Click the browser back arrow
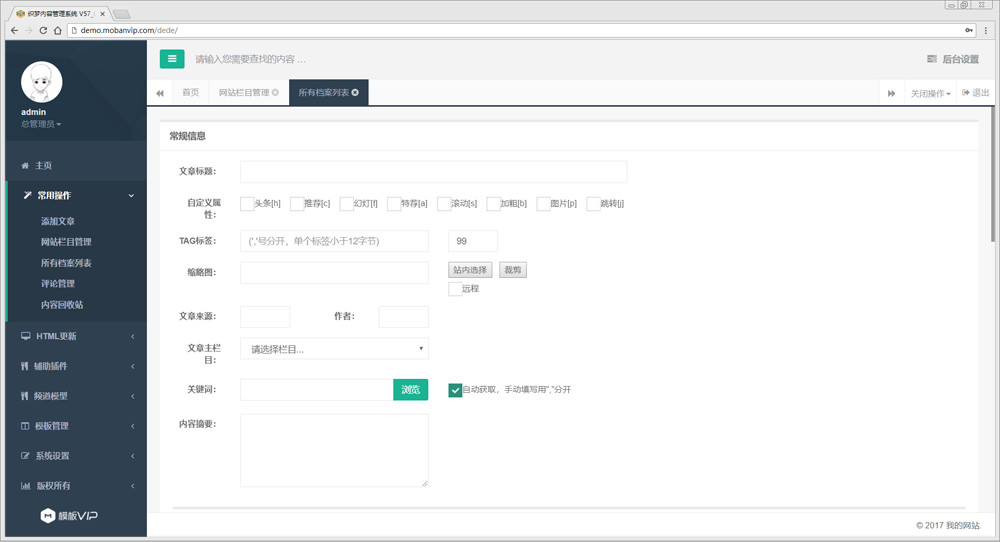 14,30
